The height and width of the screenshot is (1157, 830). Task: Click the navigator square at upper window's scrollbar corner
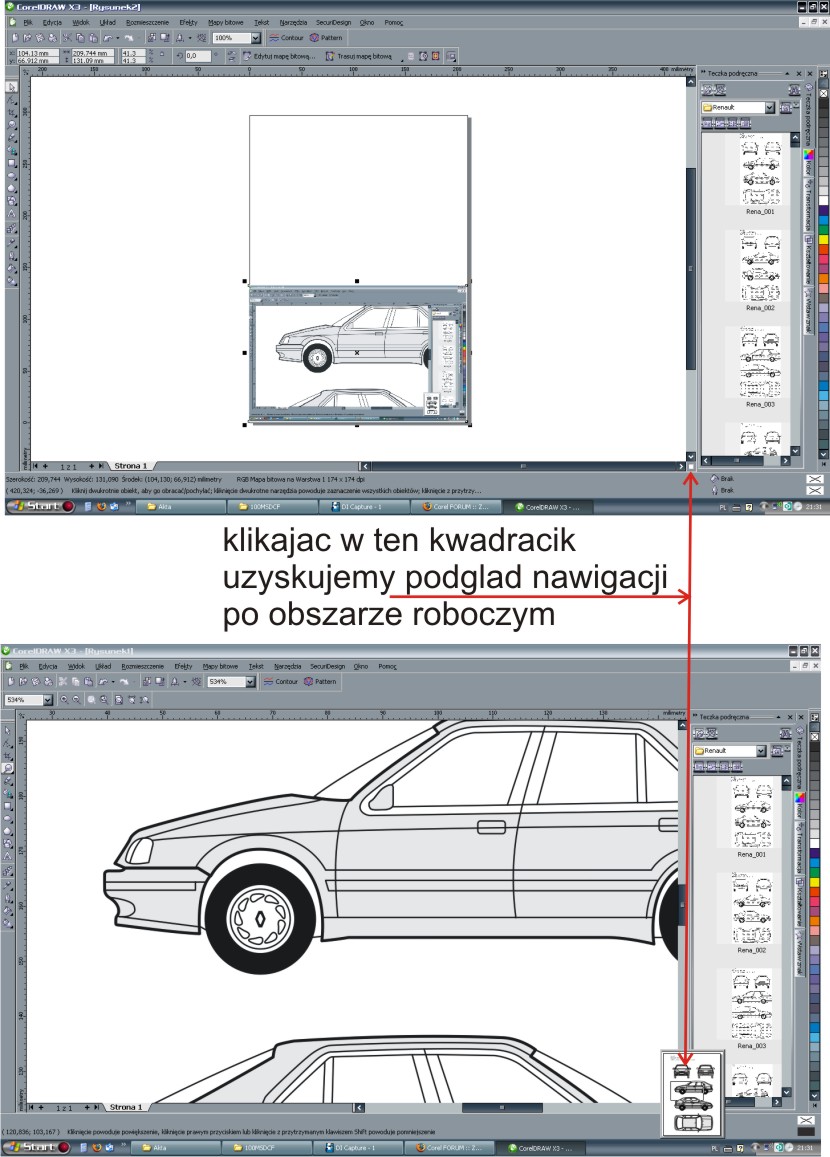690,465
